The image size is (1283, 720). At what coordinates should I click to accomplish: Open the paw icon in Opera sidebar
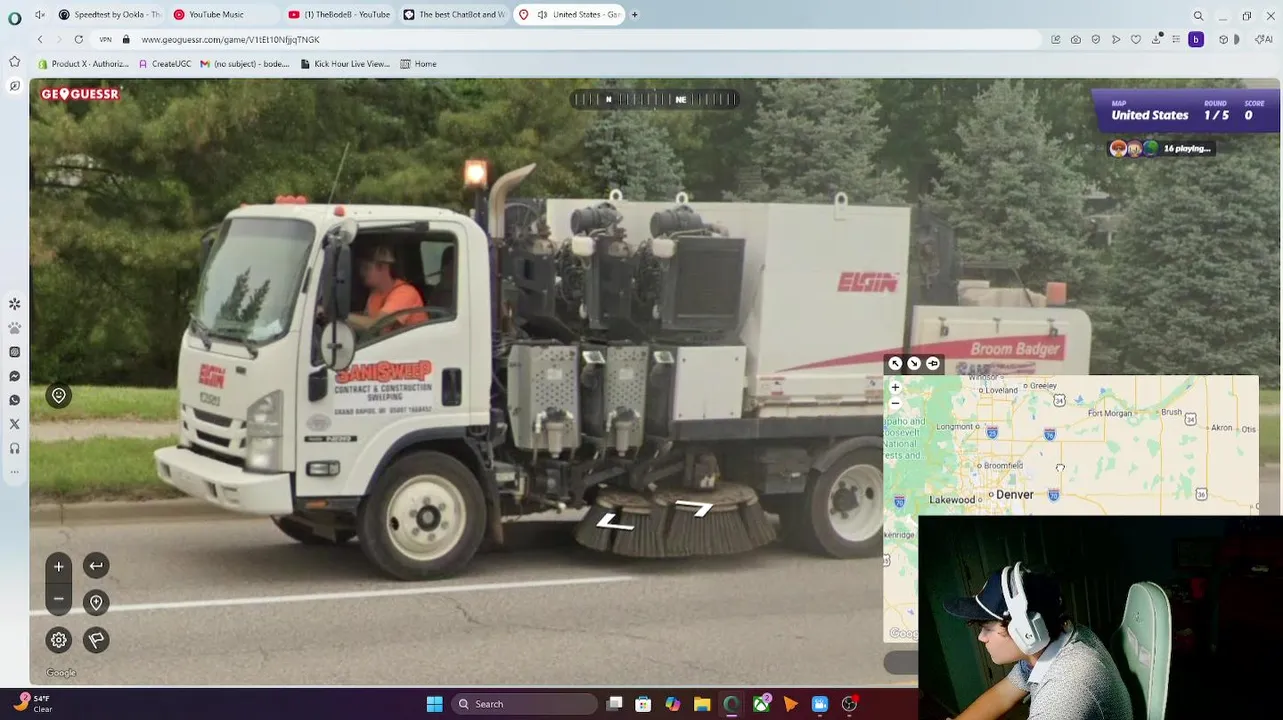[14, 327]
